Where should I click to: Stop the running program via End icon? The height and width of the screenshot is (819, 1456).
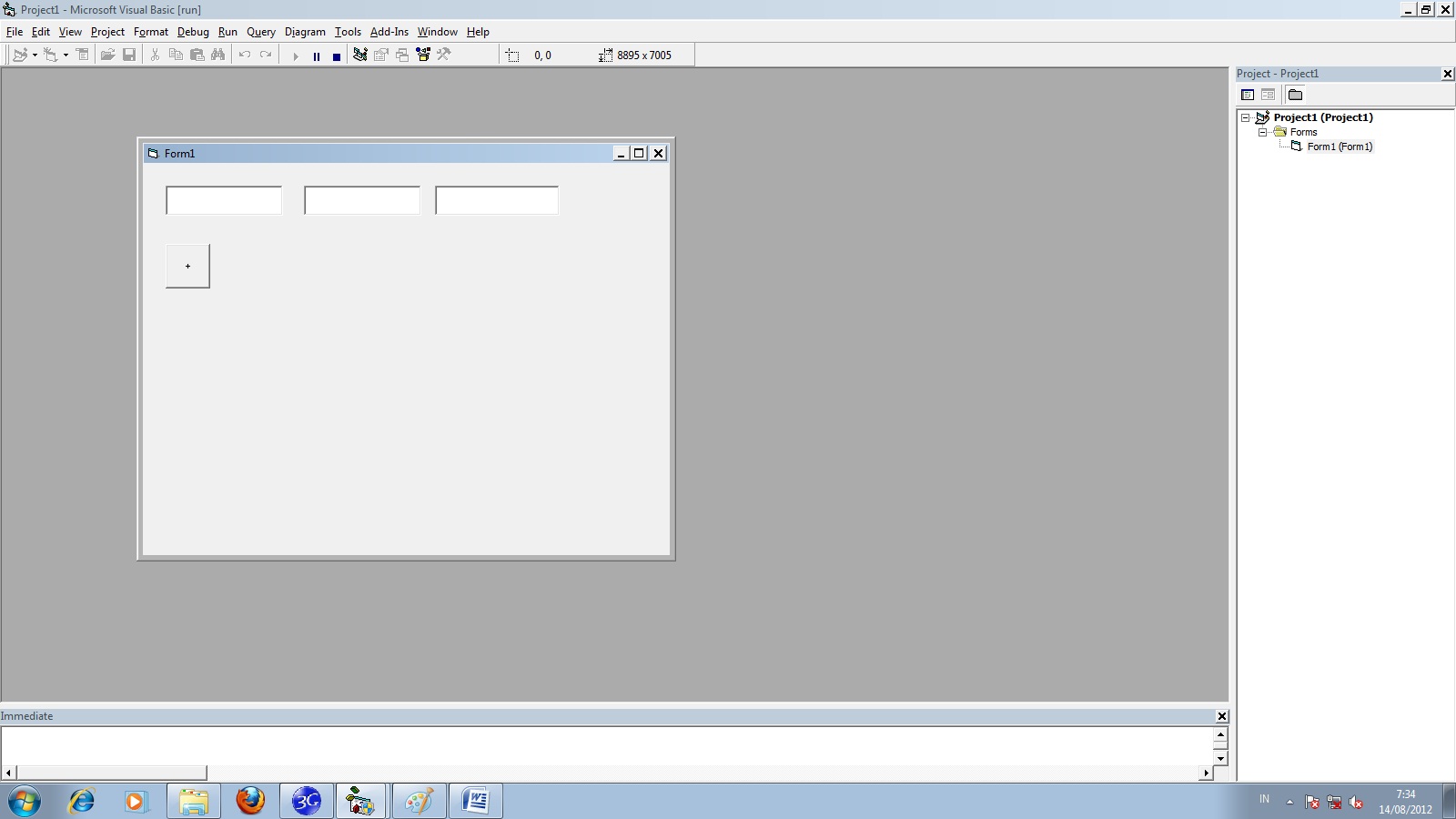(x=336, y=56)
